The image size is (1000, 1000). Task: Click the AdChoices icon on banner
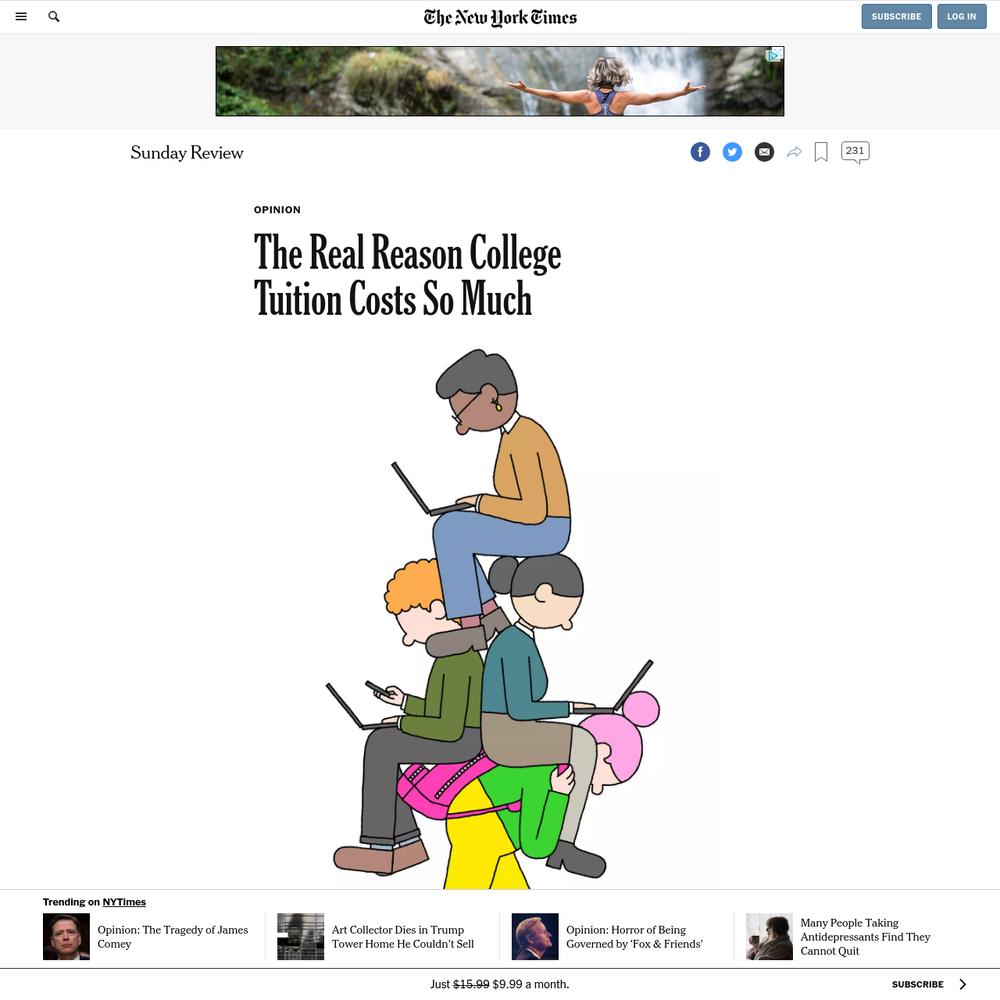[774, 55]
